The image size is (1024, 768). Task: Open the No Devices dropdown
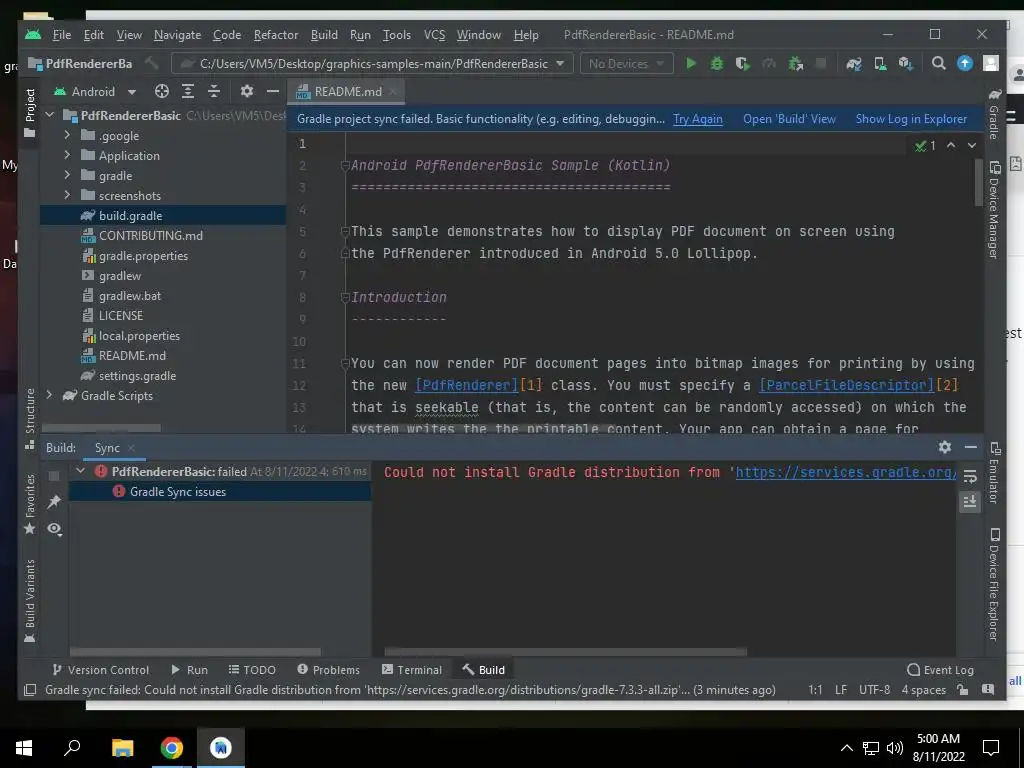pyautogui.click(x=626, y=63)
